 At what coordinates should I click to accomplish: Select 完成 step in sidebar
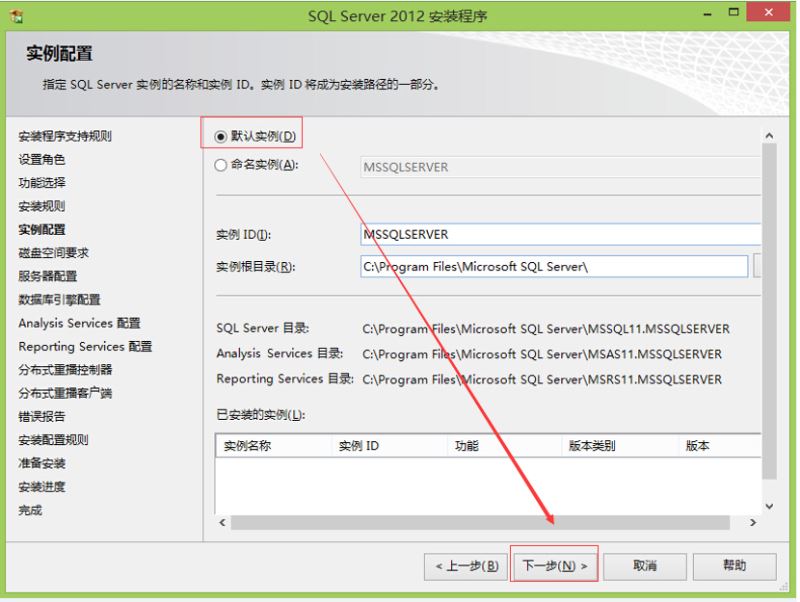click(30, 510)
